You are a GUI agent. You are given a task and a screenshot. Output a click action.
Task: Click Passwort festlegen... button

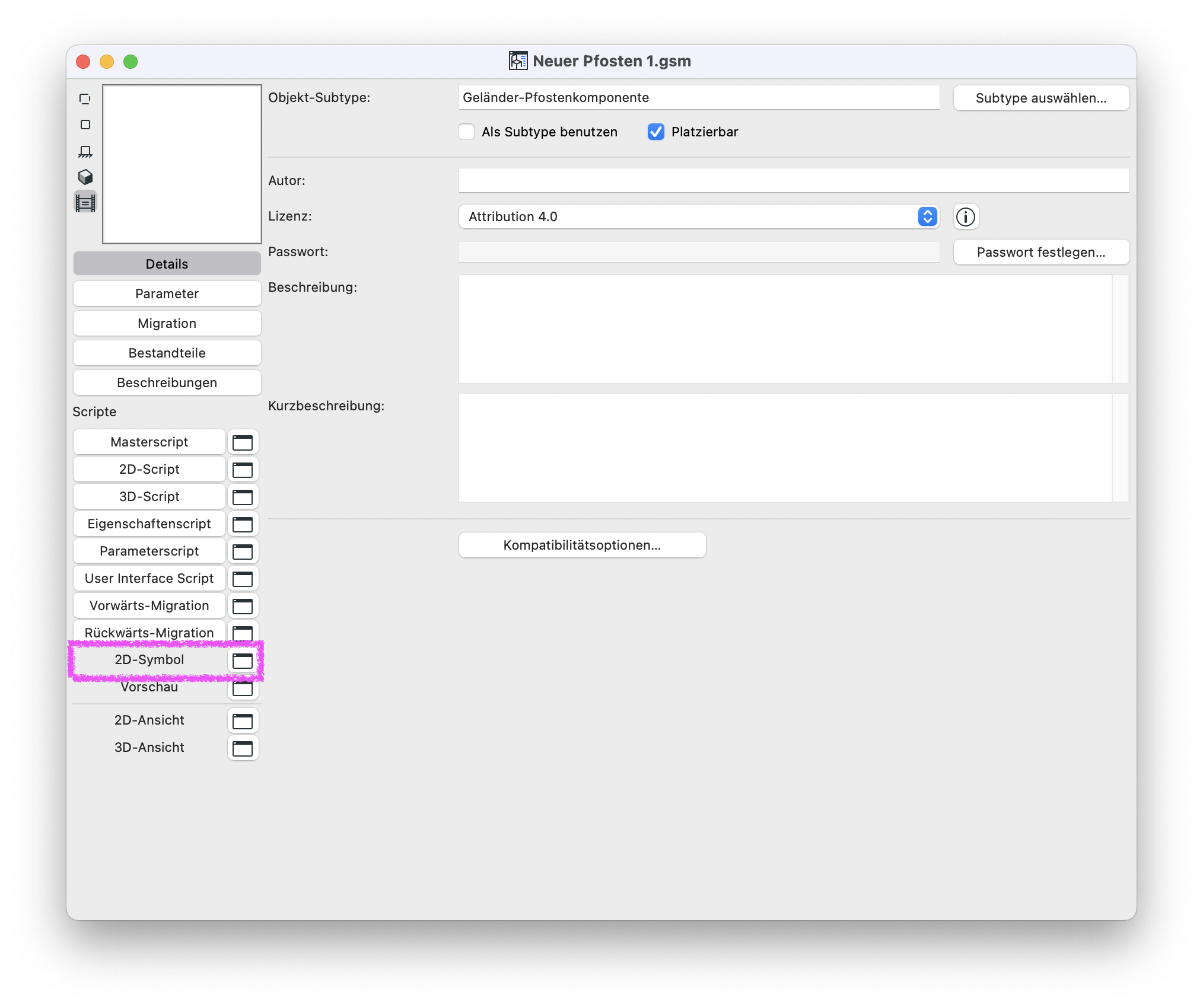[x=1041, y=253]
